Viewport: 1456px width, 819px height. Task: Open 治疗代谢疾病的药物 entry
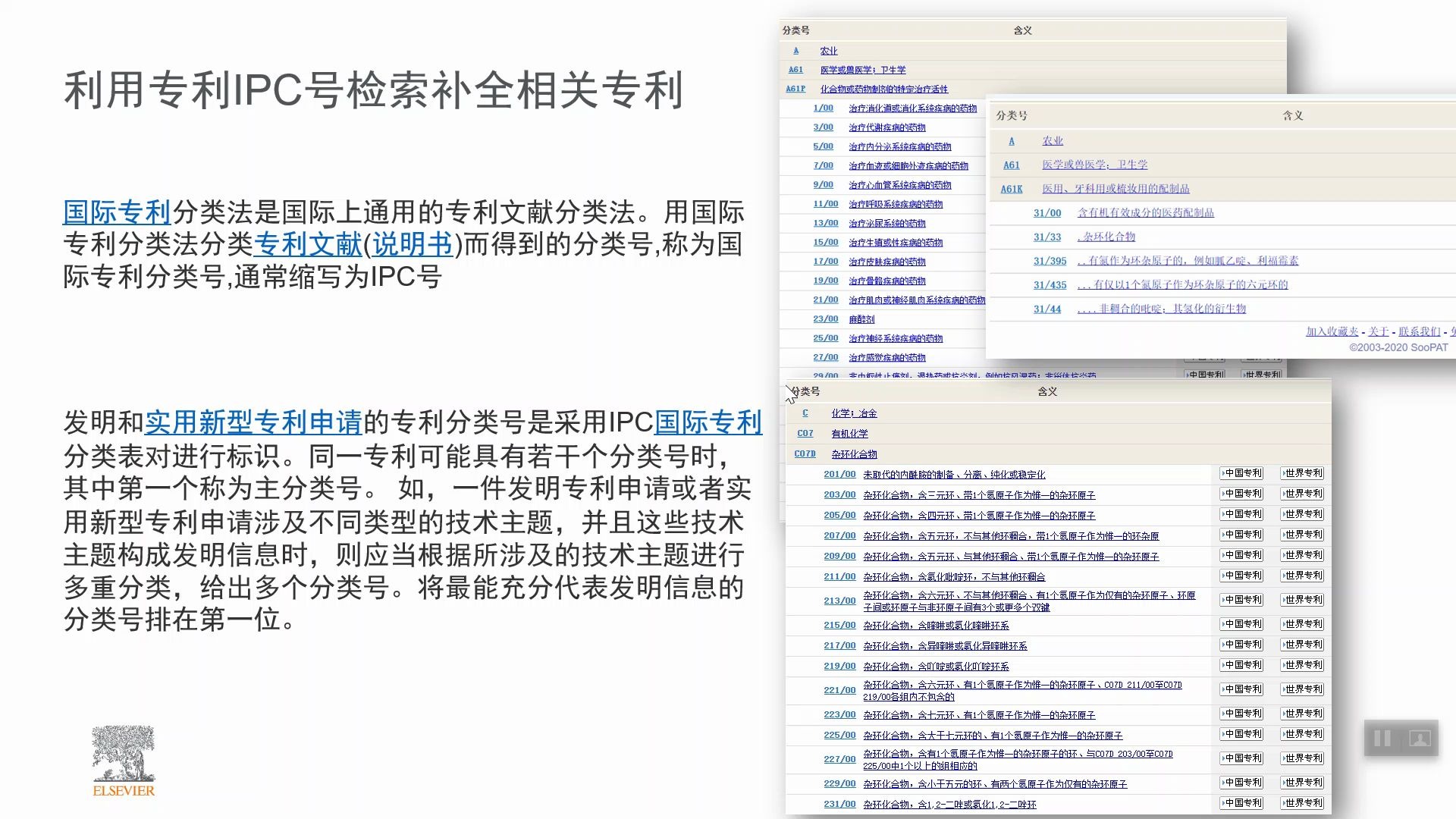886,127
